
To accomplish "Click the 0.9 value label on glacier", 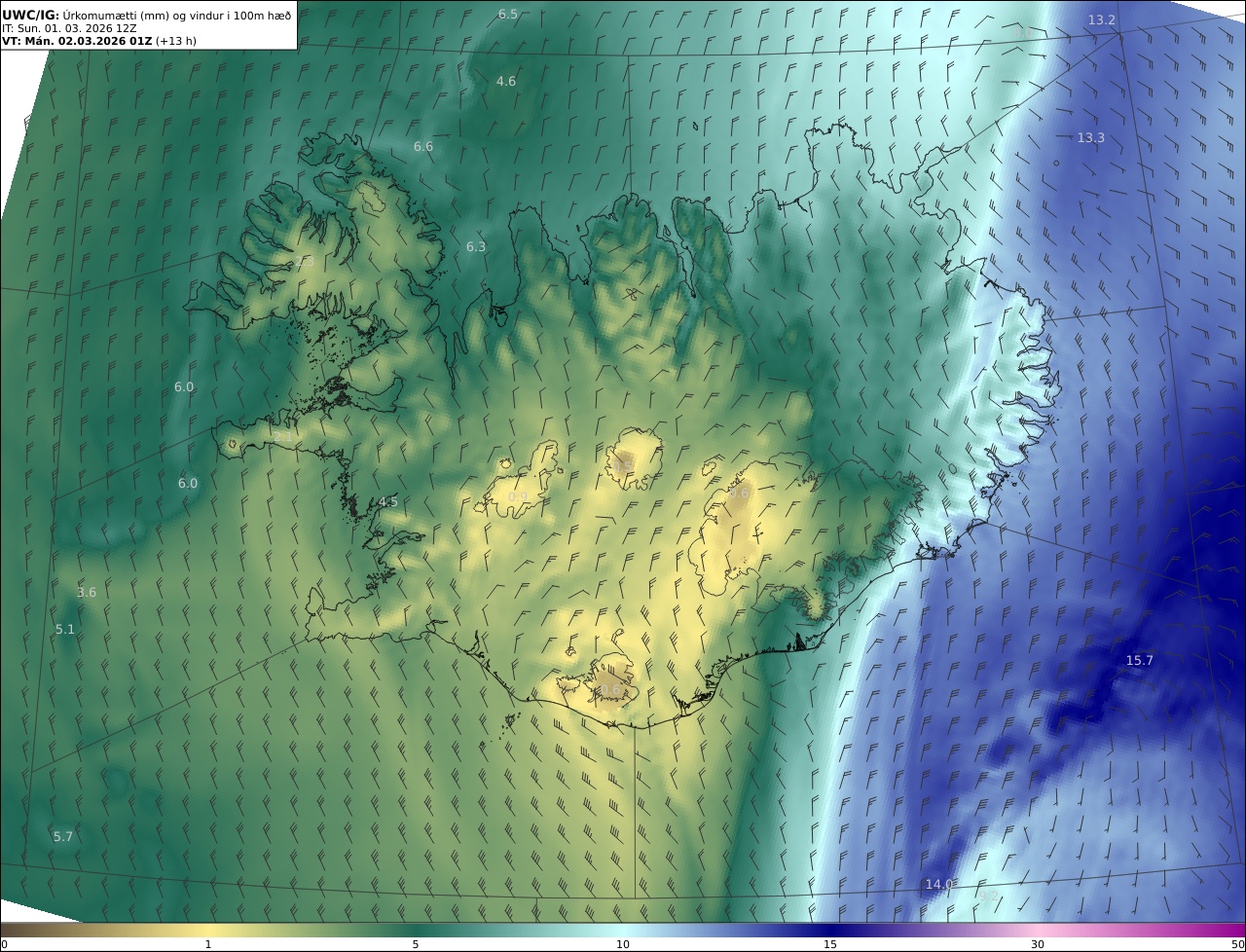I will point(518,496).
